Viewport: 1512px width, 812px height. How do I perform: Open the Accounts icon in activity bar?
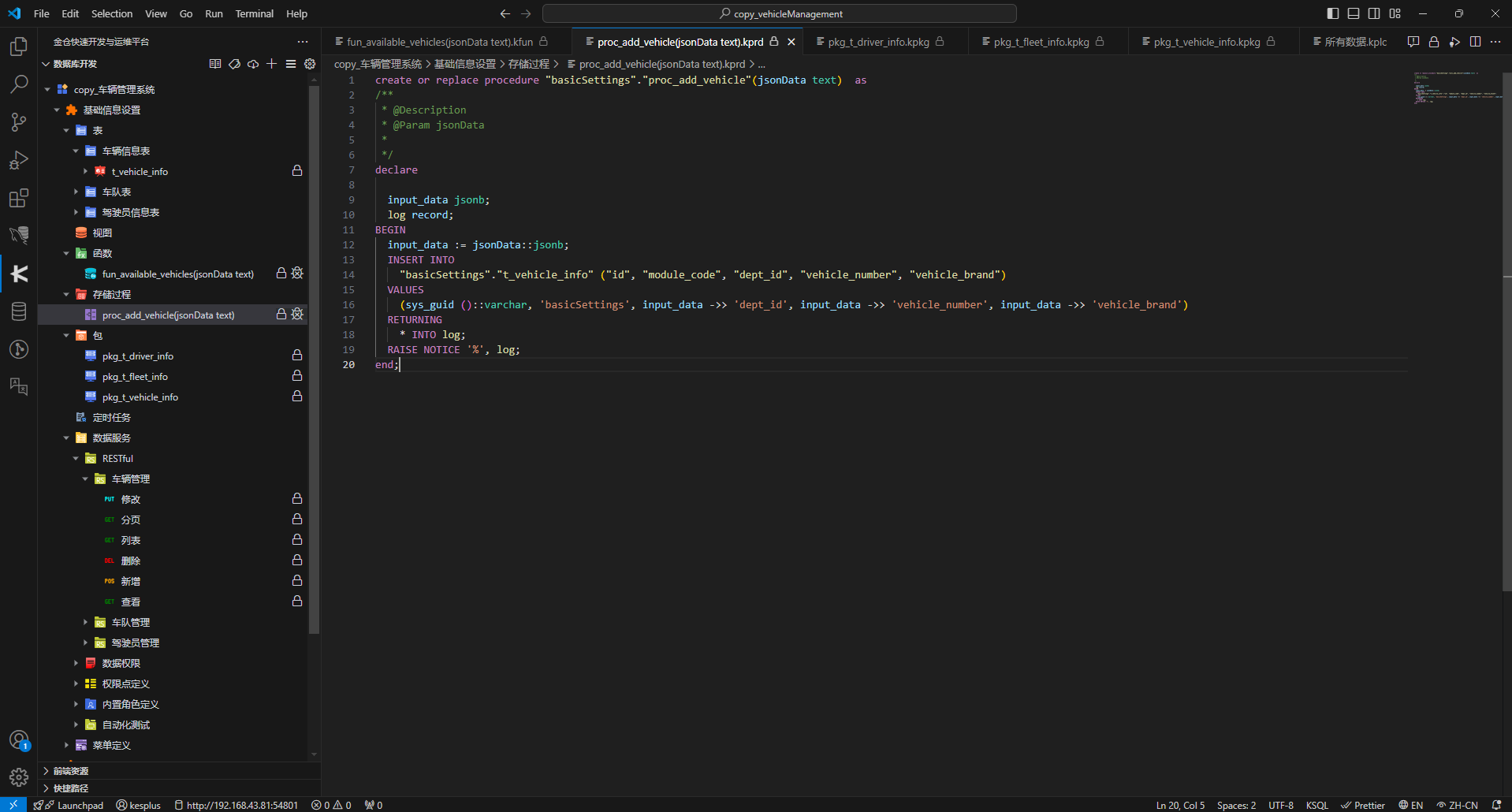(19, 740)
